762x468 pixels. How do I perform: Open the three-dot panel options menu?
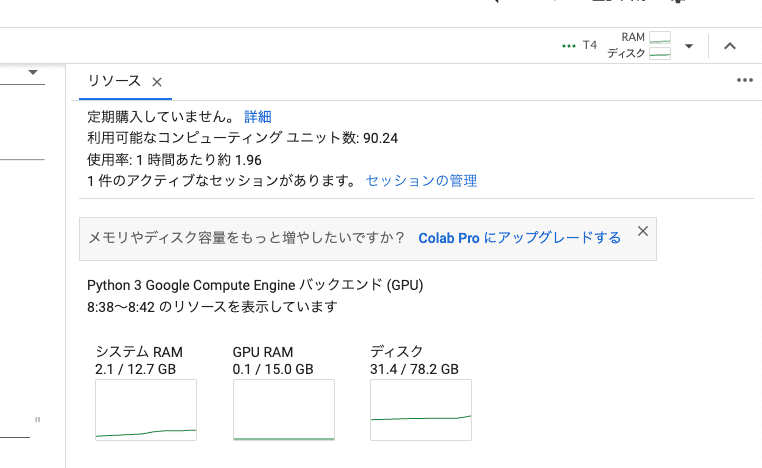[744, 81]
